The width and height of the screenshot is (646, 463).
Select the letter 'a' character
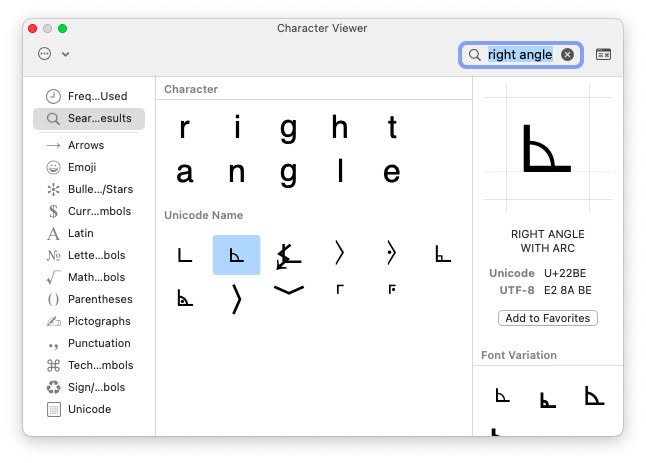[x=185, y=172]
